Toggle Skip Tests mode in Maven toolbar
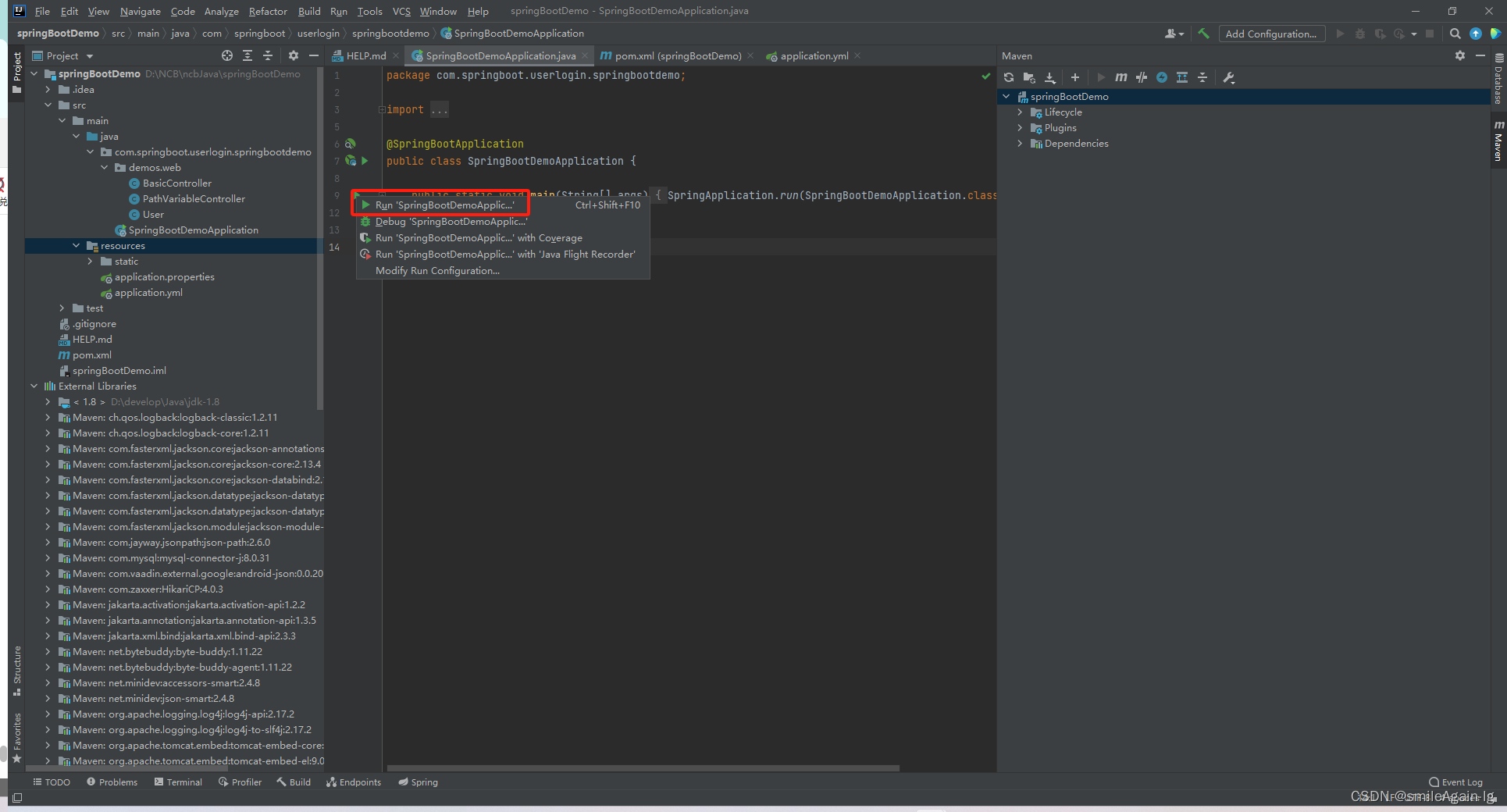This screenshot has width=1507, height=812. 1162,77
